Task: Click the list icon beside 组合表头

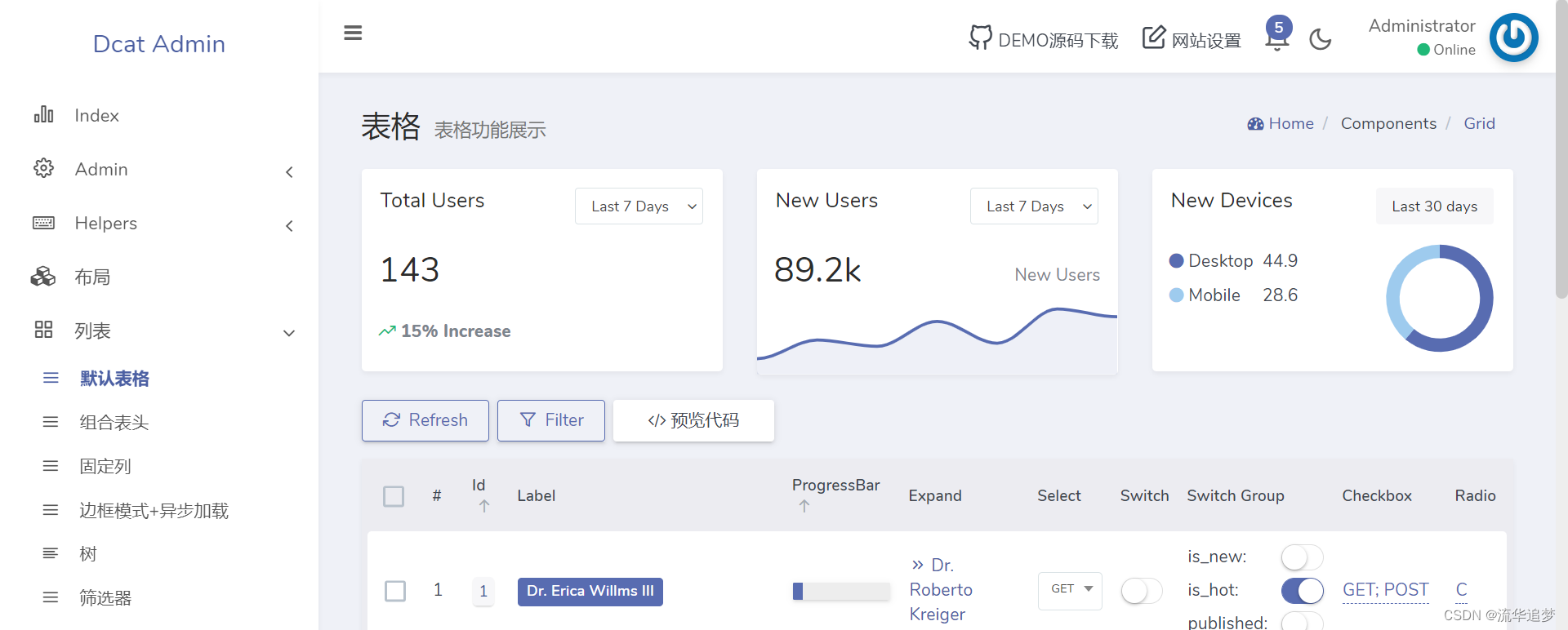Action: coord(51,422)
